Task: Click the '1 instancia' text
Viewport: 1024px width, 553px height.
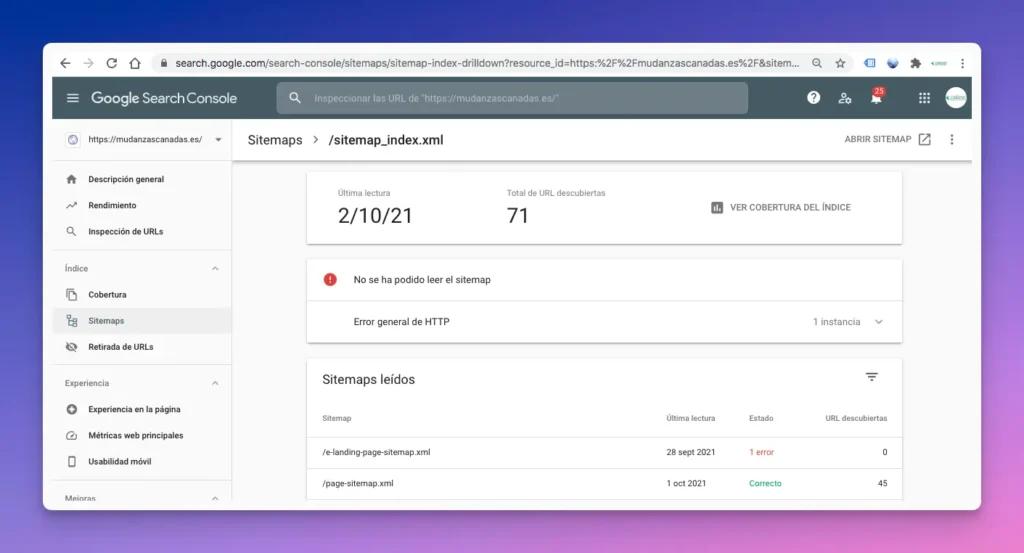Action: tap(837, 322)
